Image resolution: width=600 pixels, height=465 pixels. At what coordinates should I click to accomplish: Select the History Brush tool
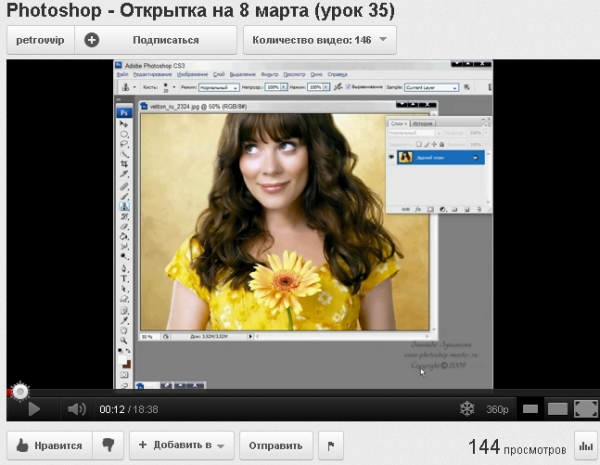point(124,217)
